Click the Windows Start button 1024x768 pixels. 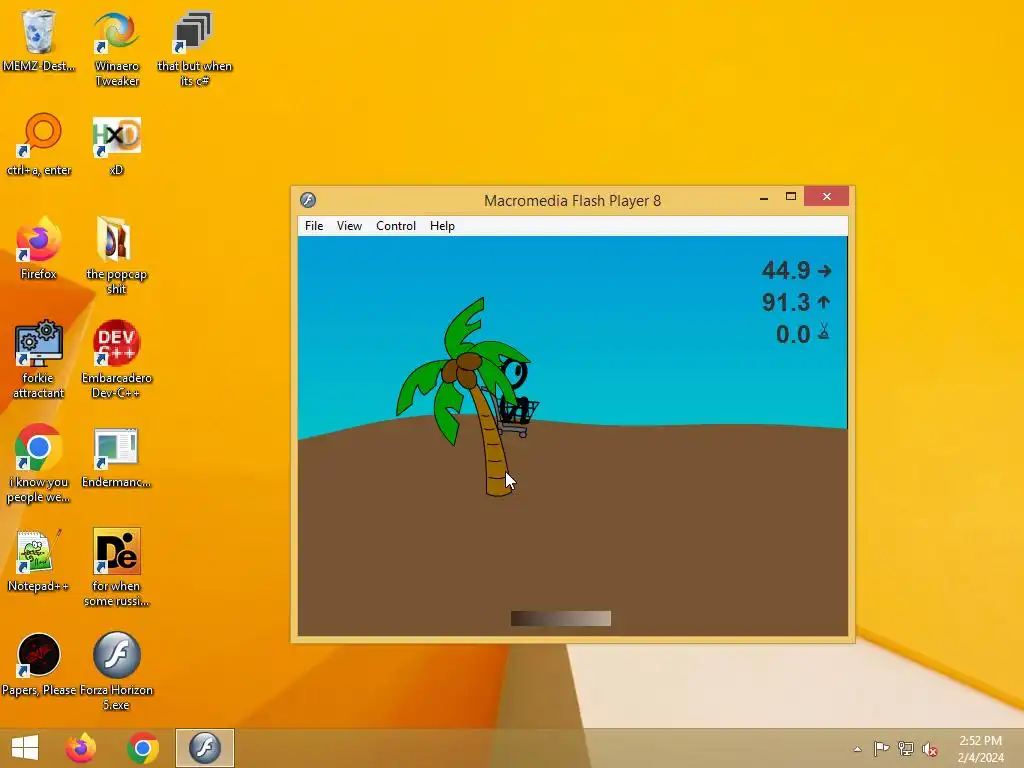(x=25, y=748)
